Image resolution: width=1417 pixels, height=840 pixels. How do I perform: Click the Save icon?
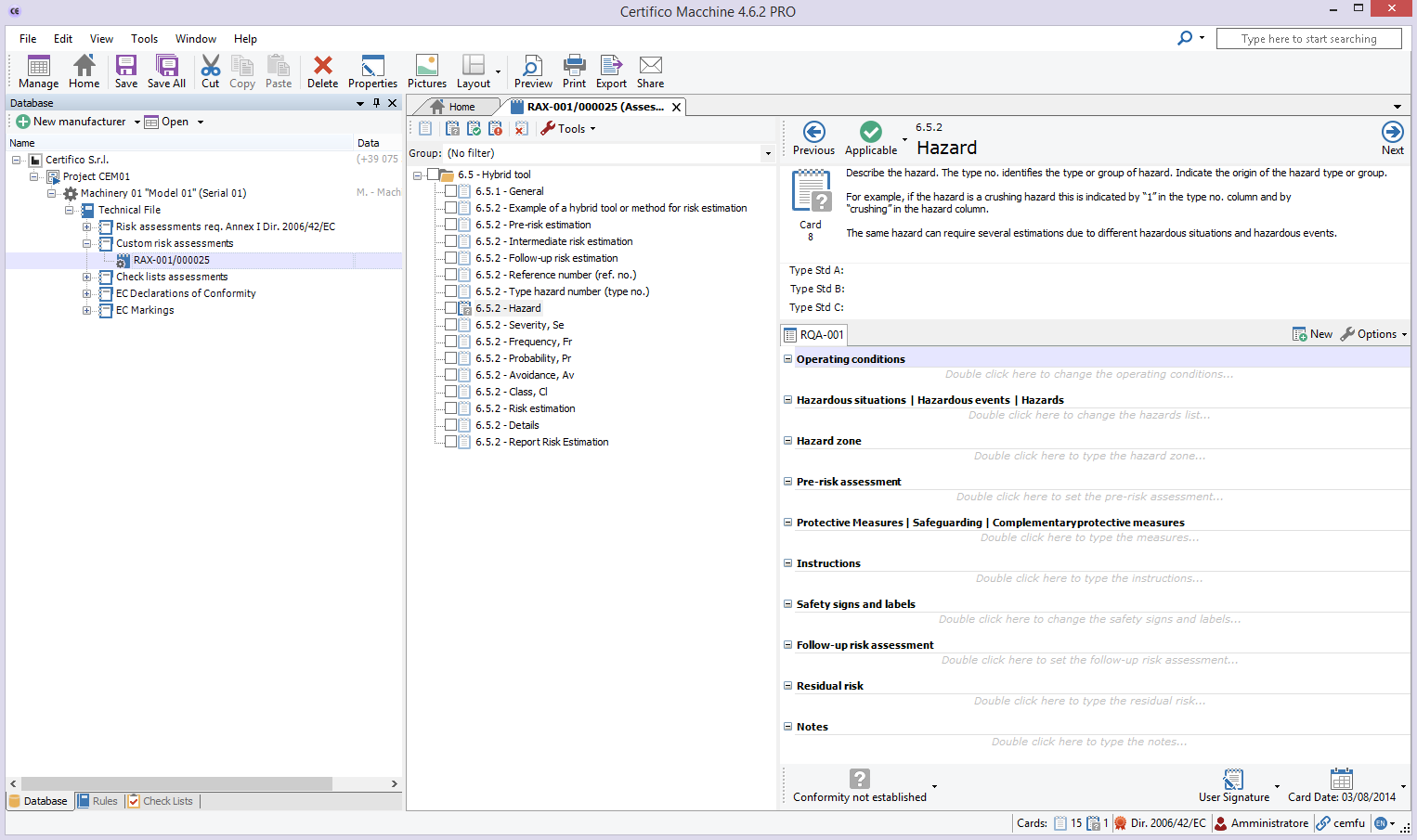click(x=126, y=66)
